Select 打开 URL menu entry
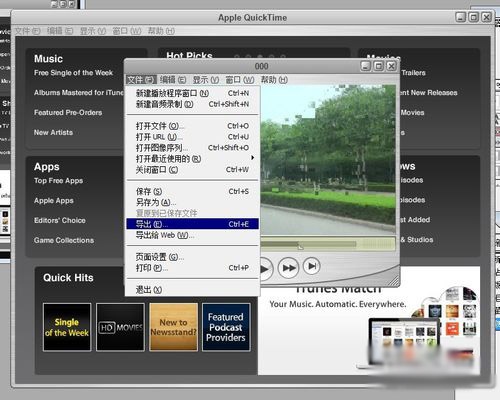 (x=192, y=137)
